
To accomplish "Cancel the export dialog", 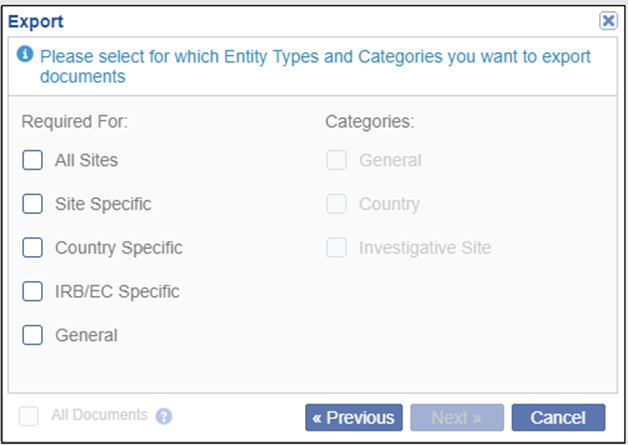I will [558, 417].
